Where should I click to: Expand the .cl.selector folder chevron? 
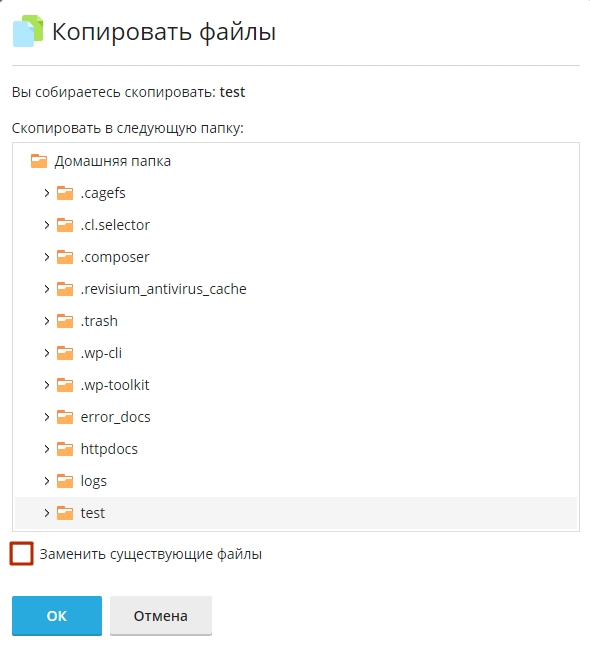[x=47, y=225]
